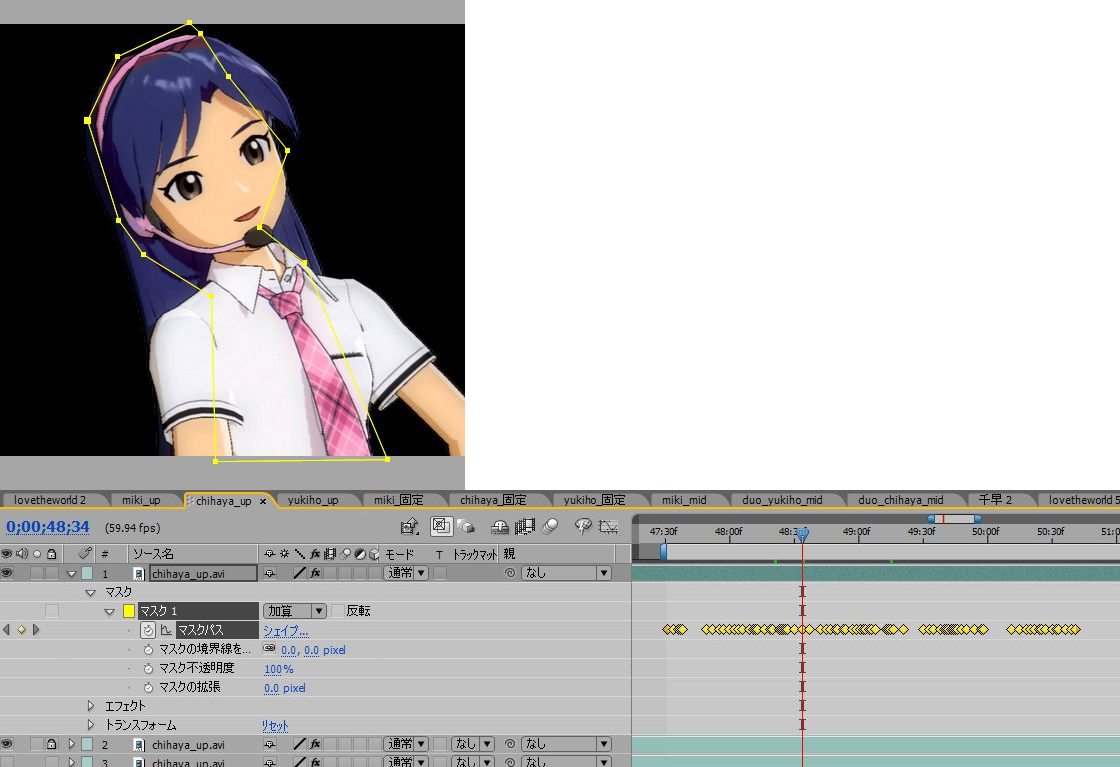This screenshot has width=1120, height=767.
Task: Go to previous mask path keyframe
Action: 6,629
